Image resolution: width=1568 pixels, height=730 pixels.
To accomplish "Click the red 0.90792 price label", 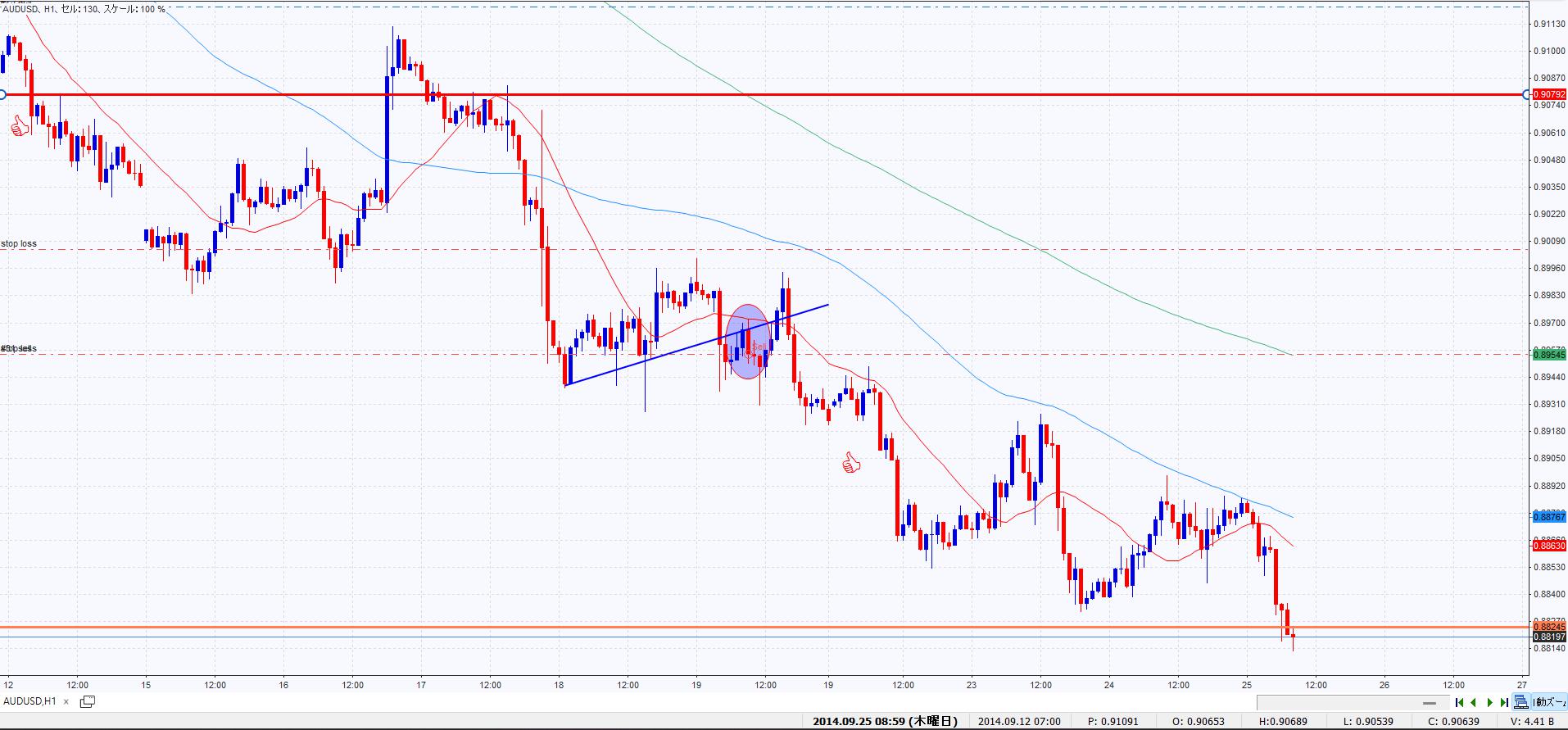I will [1548, 95].
